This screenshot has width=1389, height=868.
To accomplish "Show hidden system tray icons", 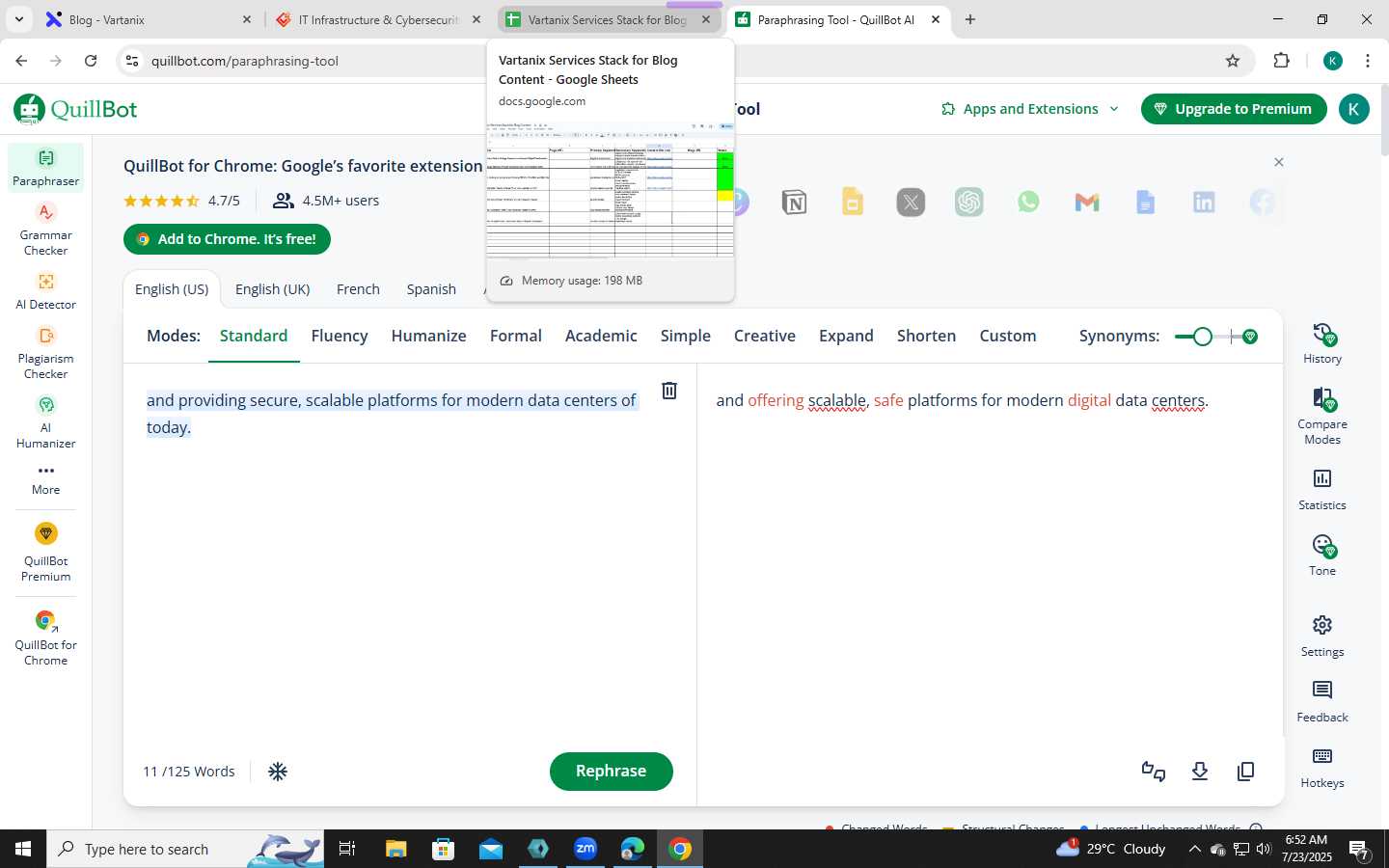I will pos(1194,849).
